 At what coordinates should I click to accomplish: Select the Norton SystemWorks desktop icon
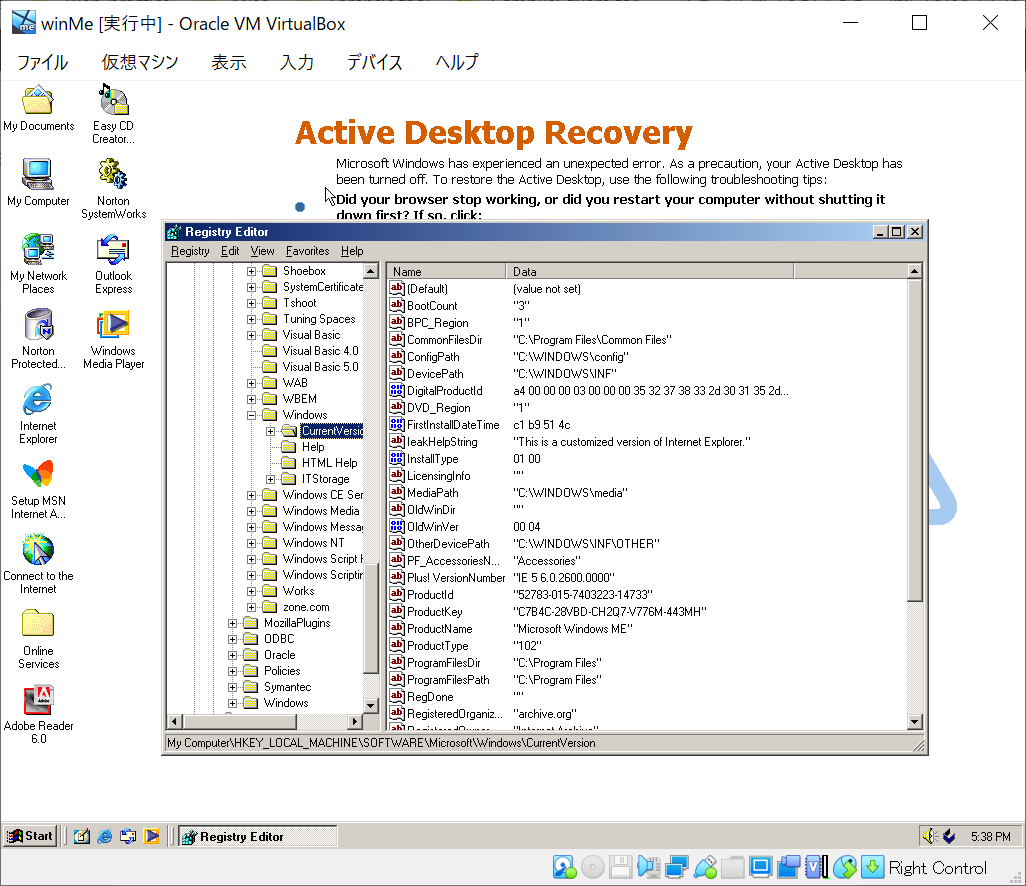click(113, 188)
